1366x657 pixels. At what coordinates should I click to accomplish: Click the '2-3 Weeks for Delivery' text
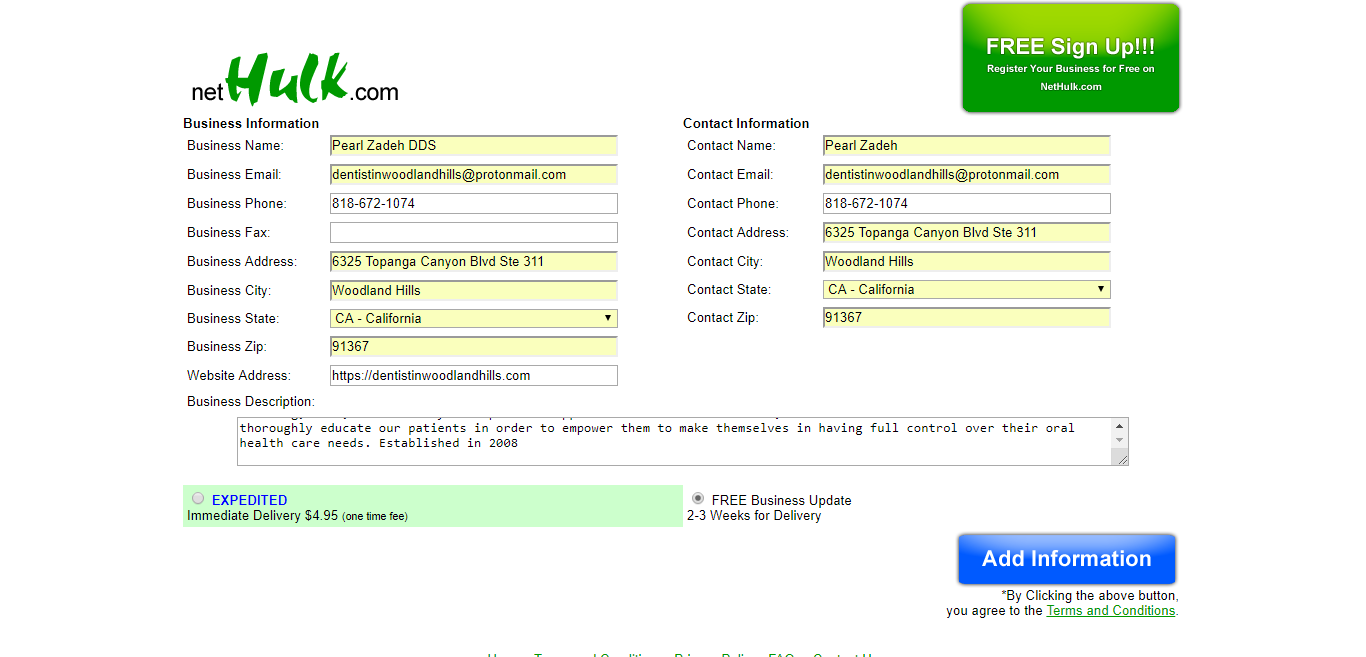(754, 516)
